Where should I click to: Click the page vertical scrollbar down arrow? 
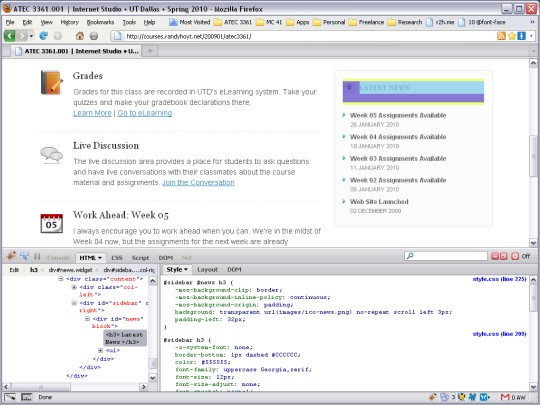[533, 242]
